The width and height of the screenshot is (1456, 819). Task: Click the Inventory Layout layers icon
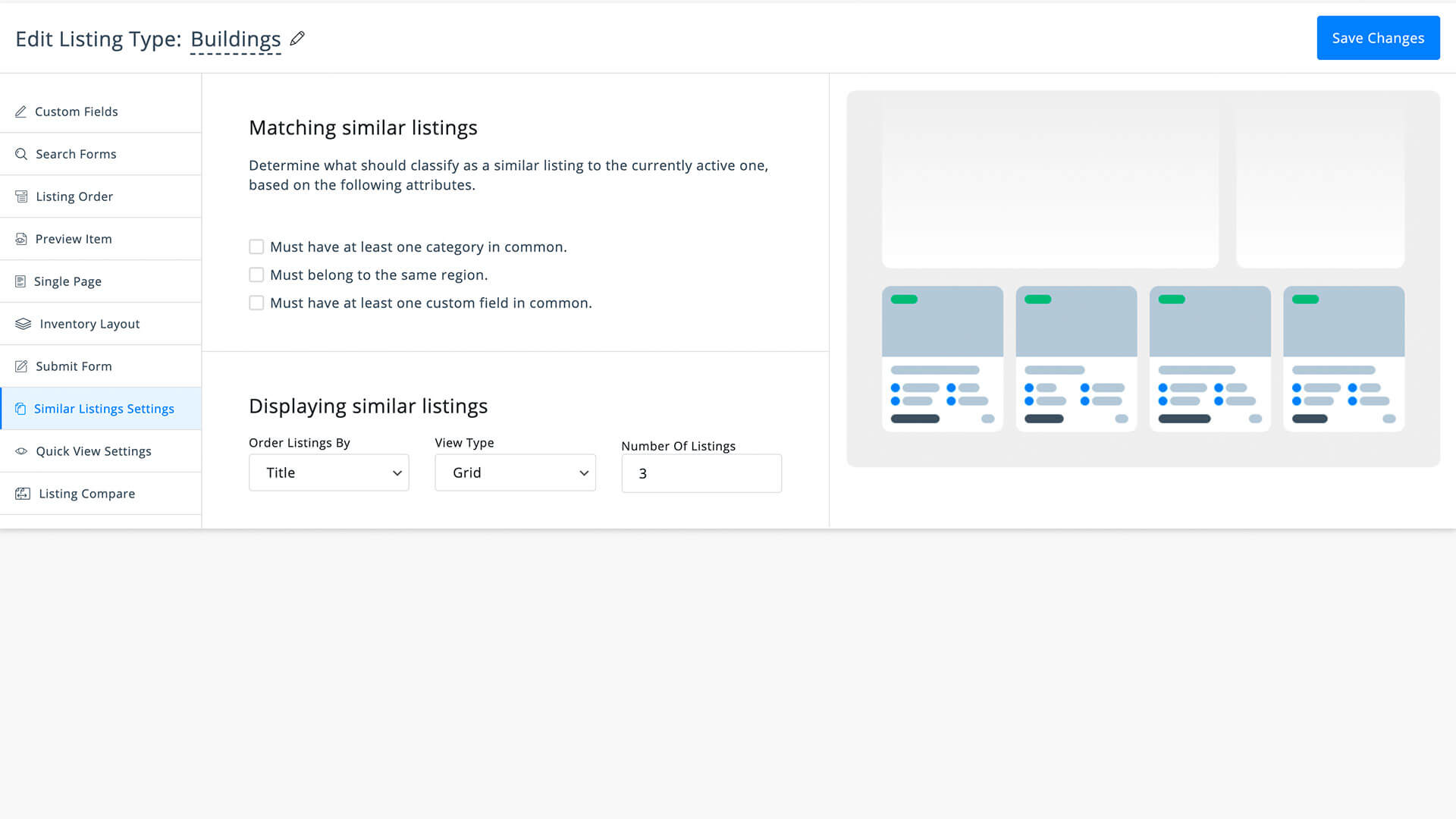24,324
